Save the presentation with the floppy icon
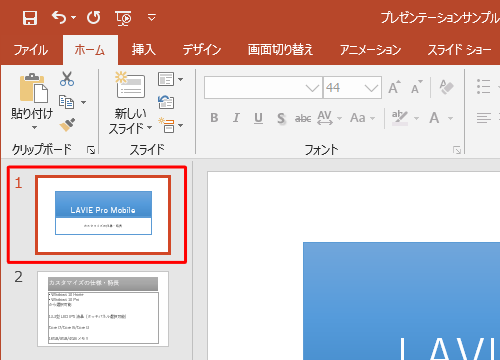This screenshot has width=500, height=360. [x=30, y=17]
